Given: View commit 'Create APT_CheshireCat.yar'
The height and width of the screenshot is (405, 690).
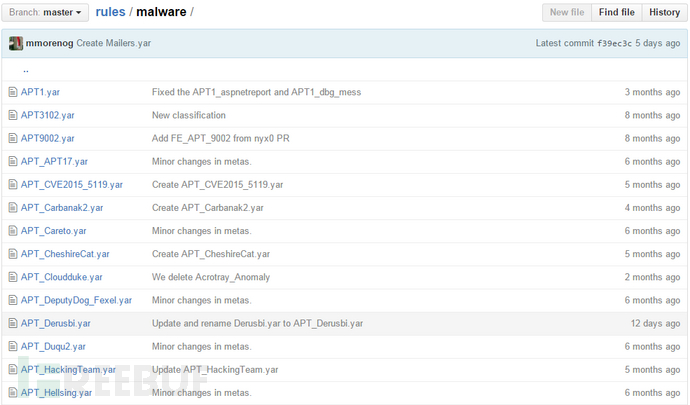Looking at the screenshot, I should 211,254.
